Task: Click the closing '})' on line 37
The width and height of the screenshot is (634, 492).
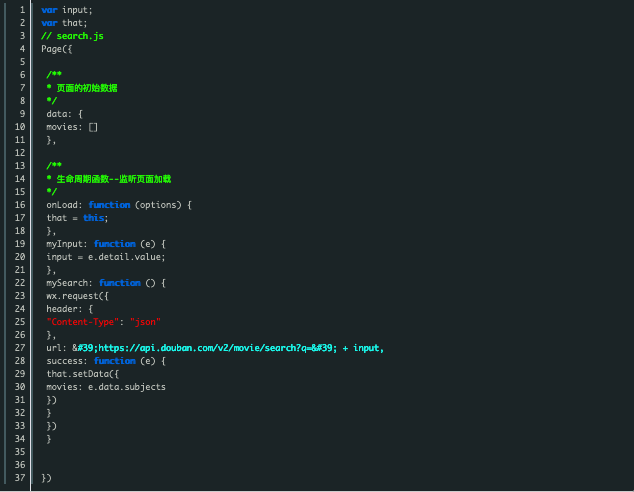Action: coord(46,478)
